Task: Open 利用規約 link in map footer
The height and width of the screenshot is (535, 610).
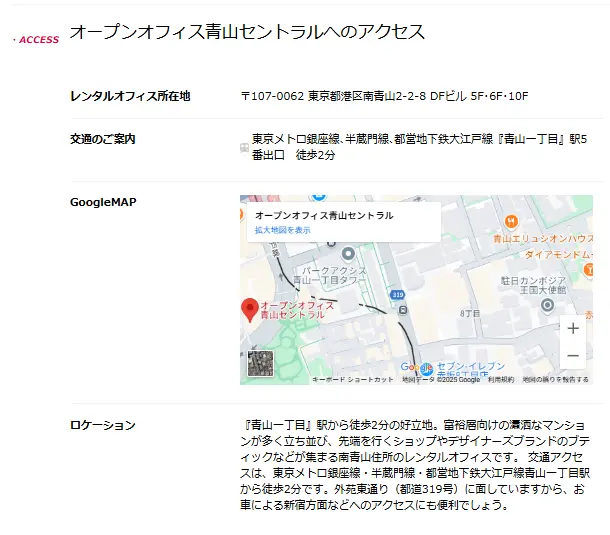Action: click(501, 379)
